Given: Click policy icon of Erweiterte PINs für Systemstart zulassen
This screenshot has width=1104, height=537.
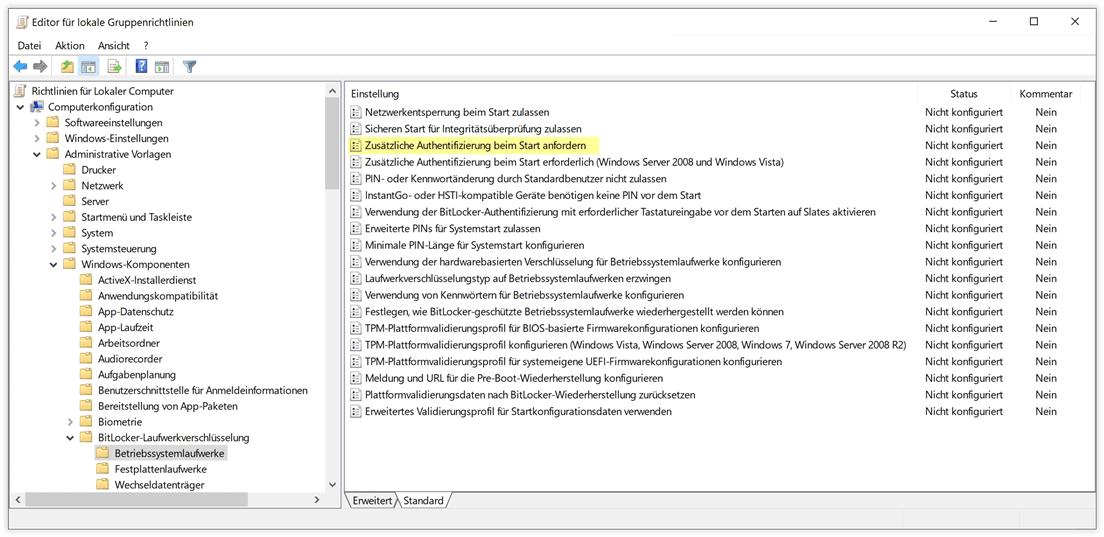Looking at the screenshot, I should pyautogui.click(x=356, y=229).
